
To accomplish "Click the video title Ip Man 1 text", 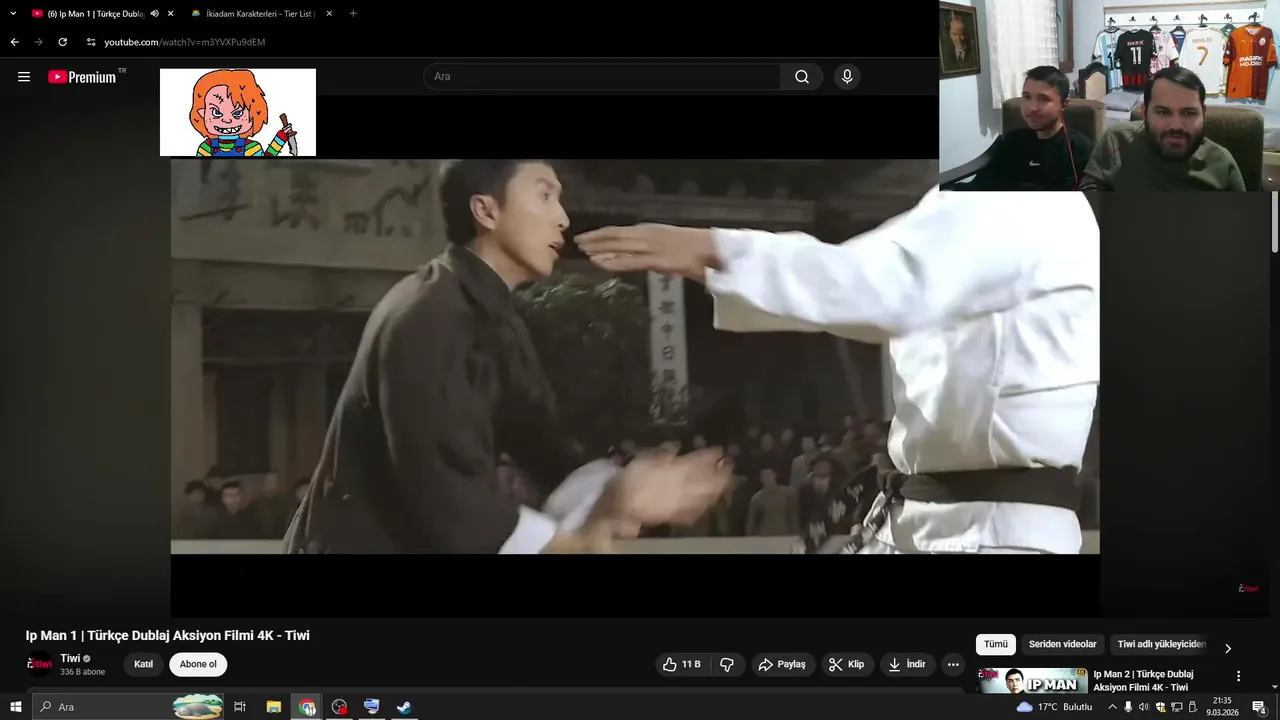I will tap(168, 636).
